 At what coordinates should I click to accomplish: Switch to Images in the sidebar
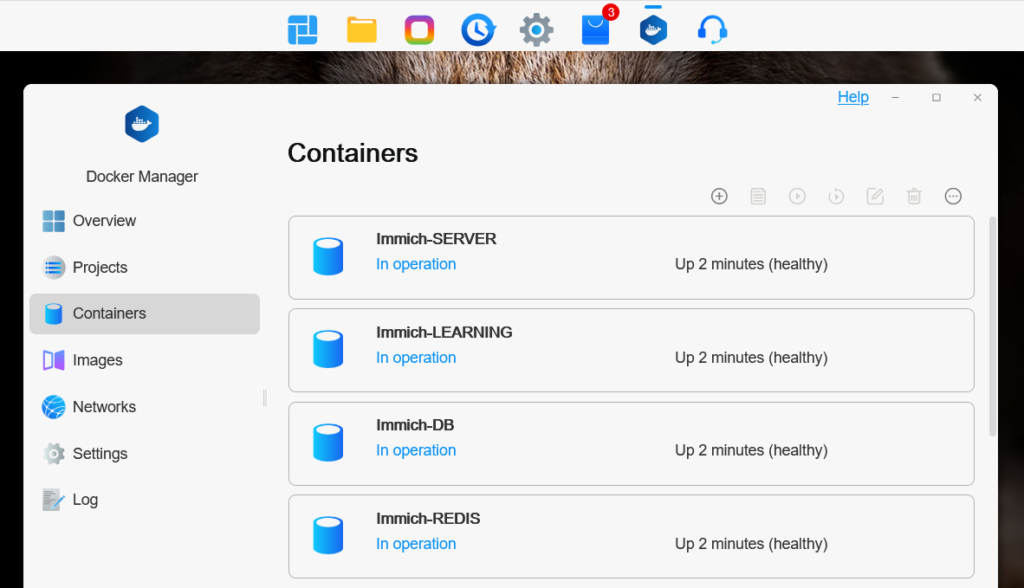pos(97,360)
